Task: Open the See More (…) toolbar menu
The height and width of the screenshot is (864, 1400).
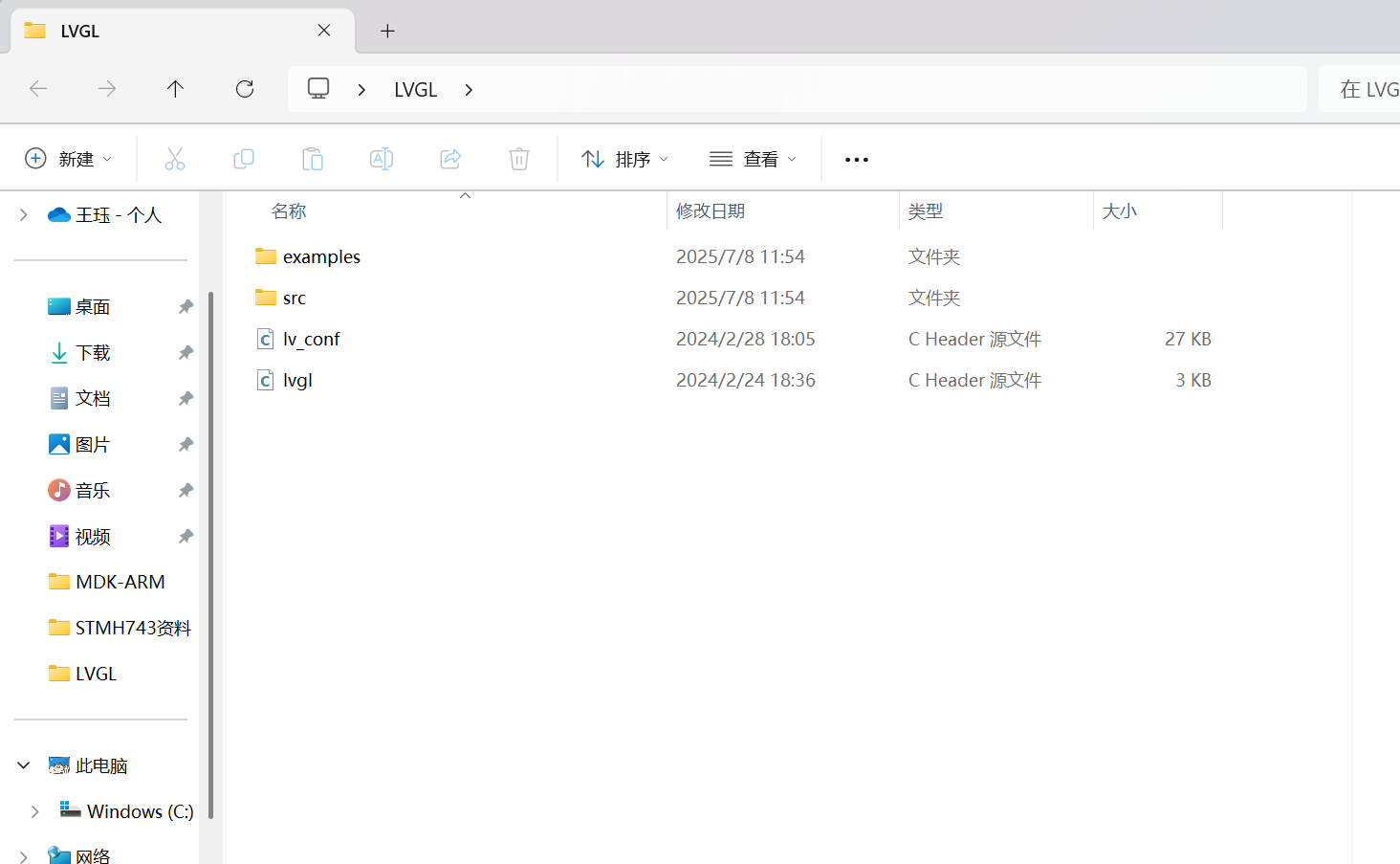Action: click(856, 159)
